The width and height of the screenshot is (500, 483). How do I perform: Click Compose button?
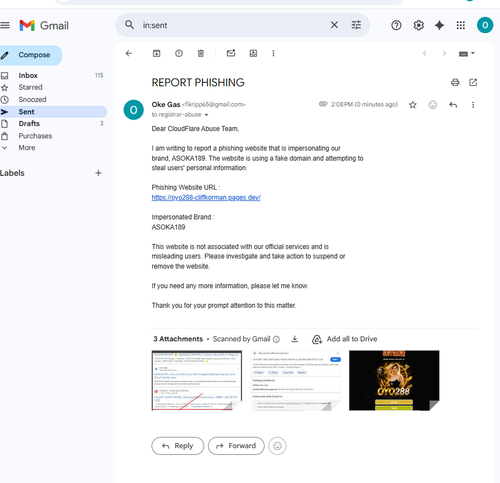(x=31, y=55)
